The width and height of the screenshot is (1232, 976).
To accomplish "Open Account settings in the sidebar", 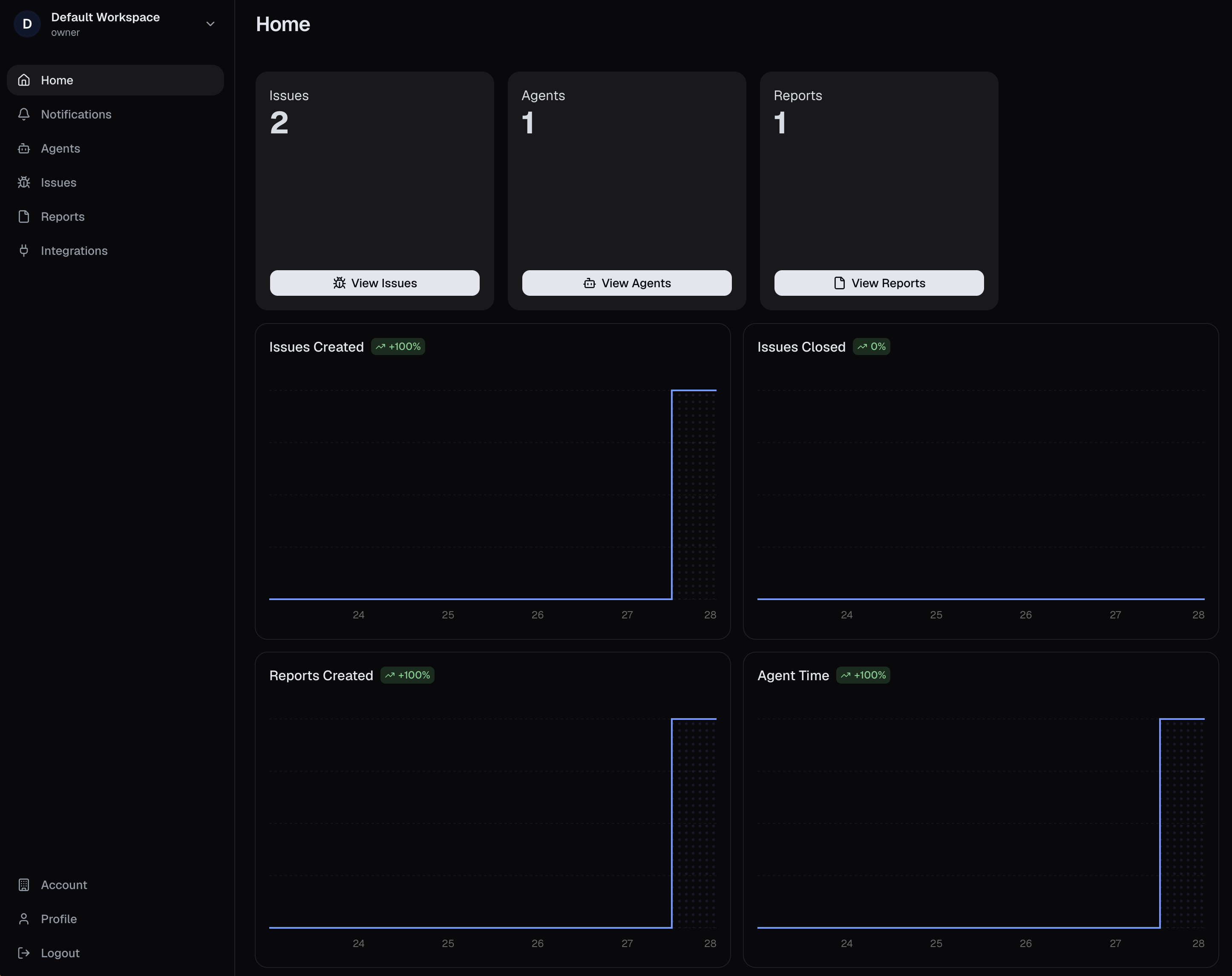I will tap(115, 884).
